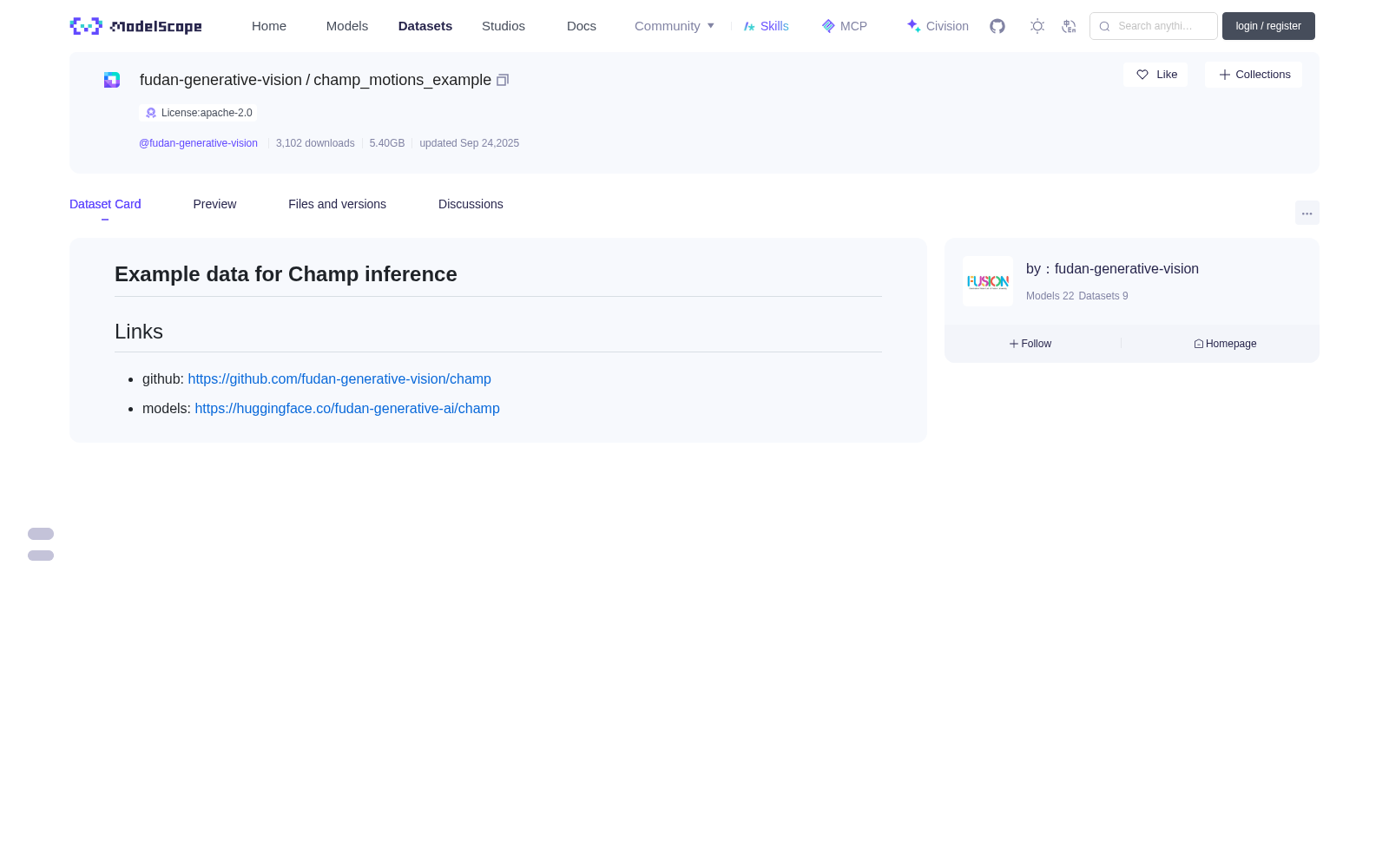Click the 'Datasets 9' count

click(x=1103, y=296)
